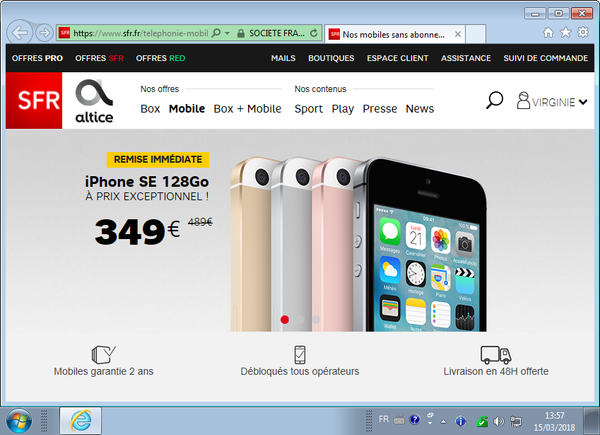Viewport: 600px width, 435px height.
Task: Open the News content menu
Action: 420,109
